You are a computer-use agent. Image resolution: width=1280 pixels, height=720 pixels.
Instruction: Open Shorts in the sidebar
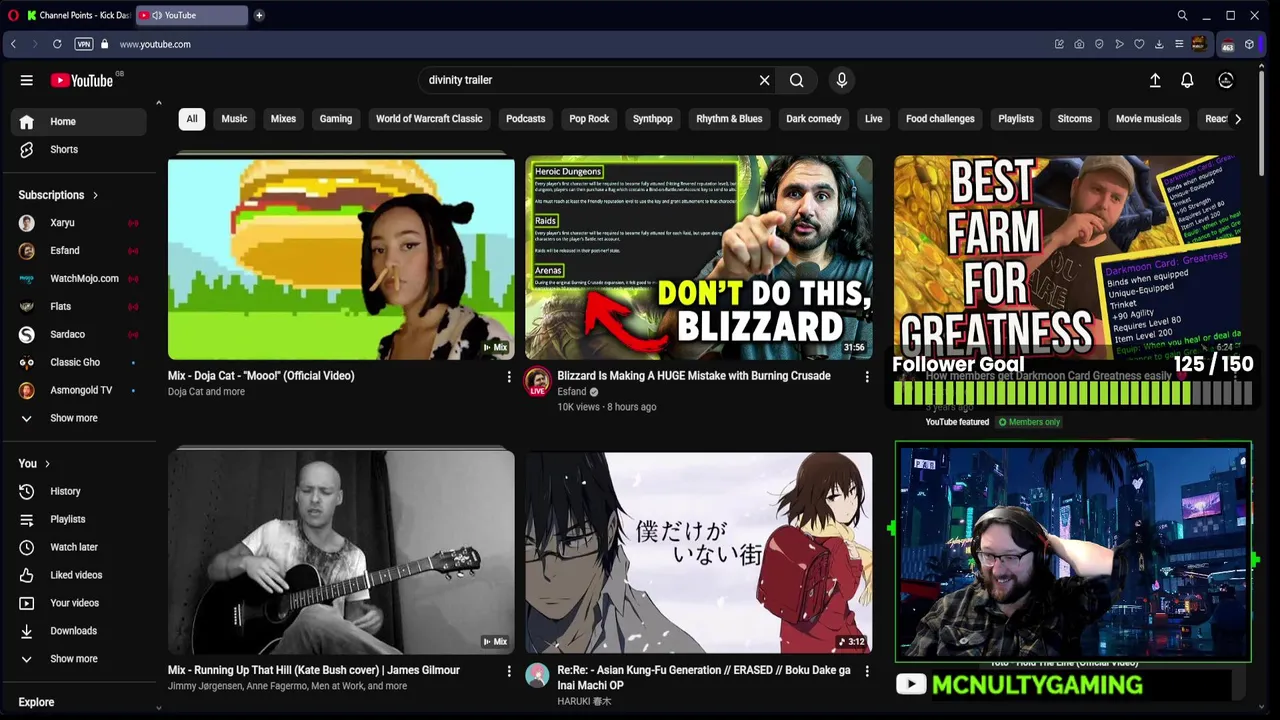click(x=79, y=150)
